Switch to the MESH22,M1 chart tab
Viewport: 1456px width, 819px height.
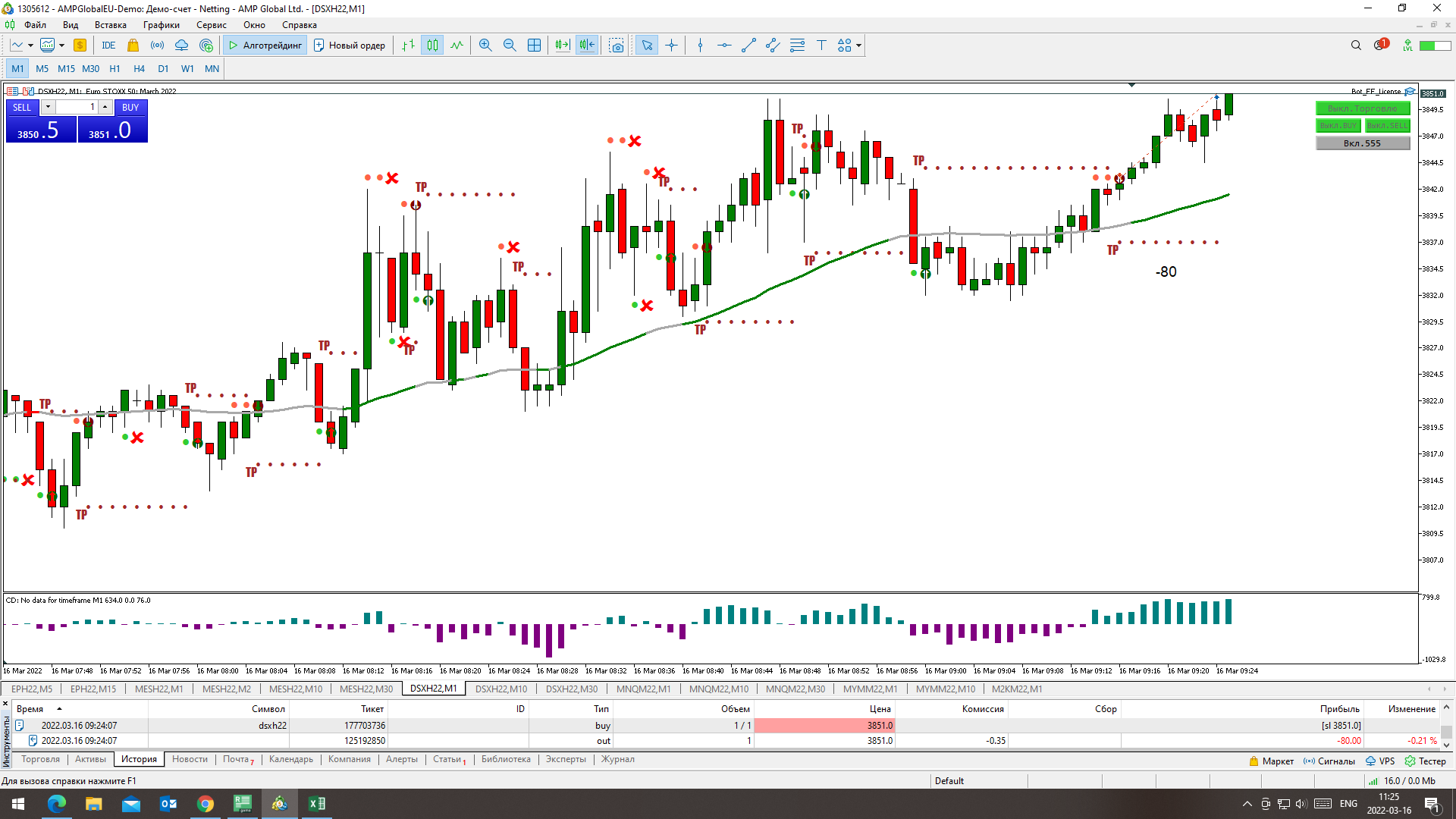[158, 689]
